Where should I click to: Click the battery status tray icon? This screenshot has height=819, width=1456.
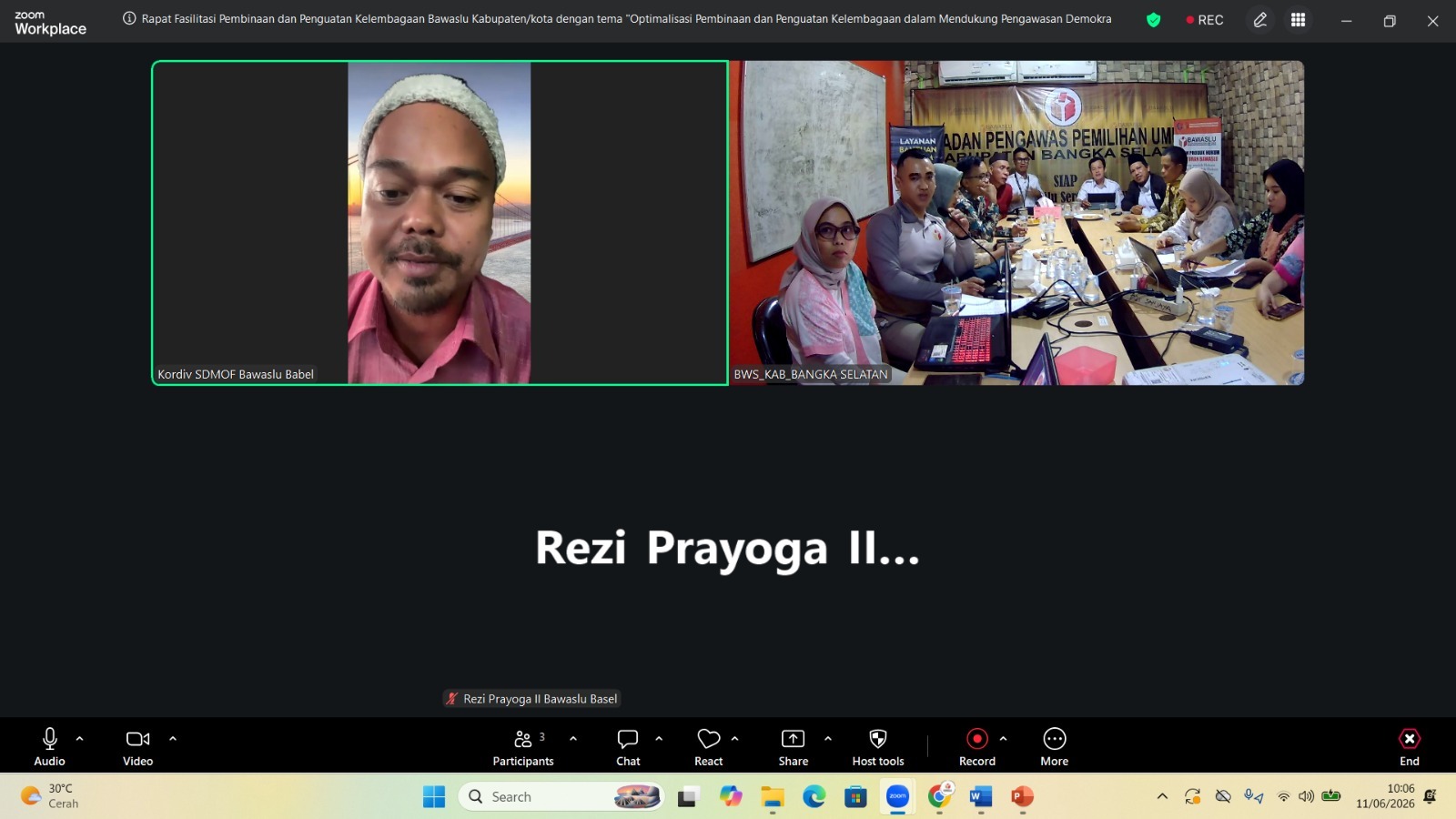click(x=1331, y=797)
